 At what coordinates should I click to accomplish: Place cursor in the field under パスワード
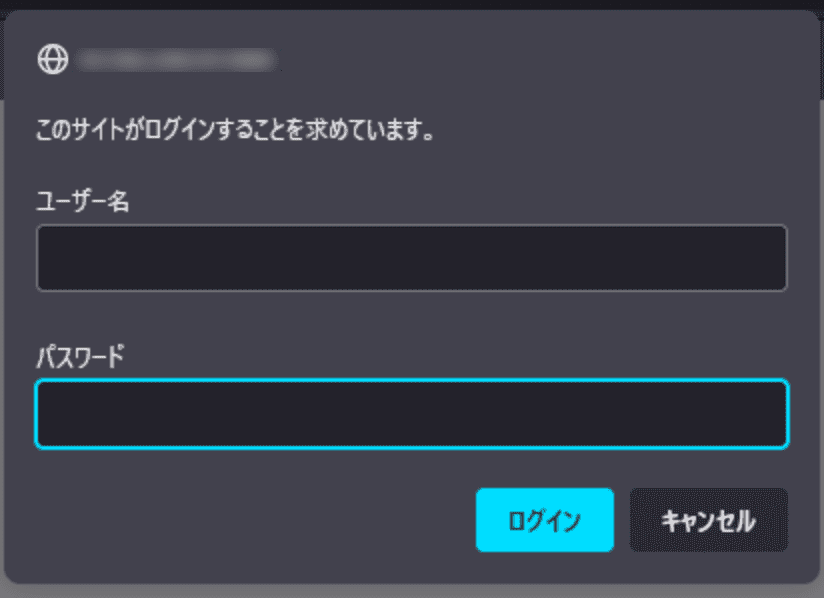tap(411, 414)
